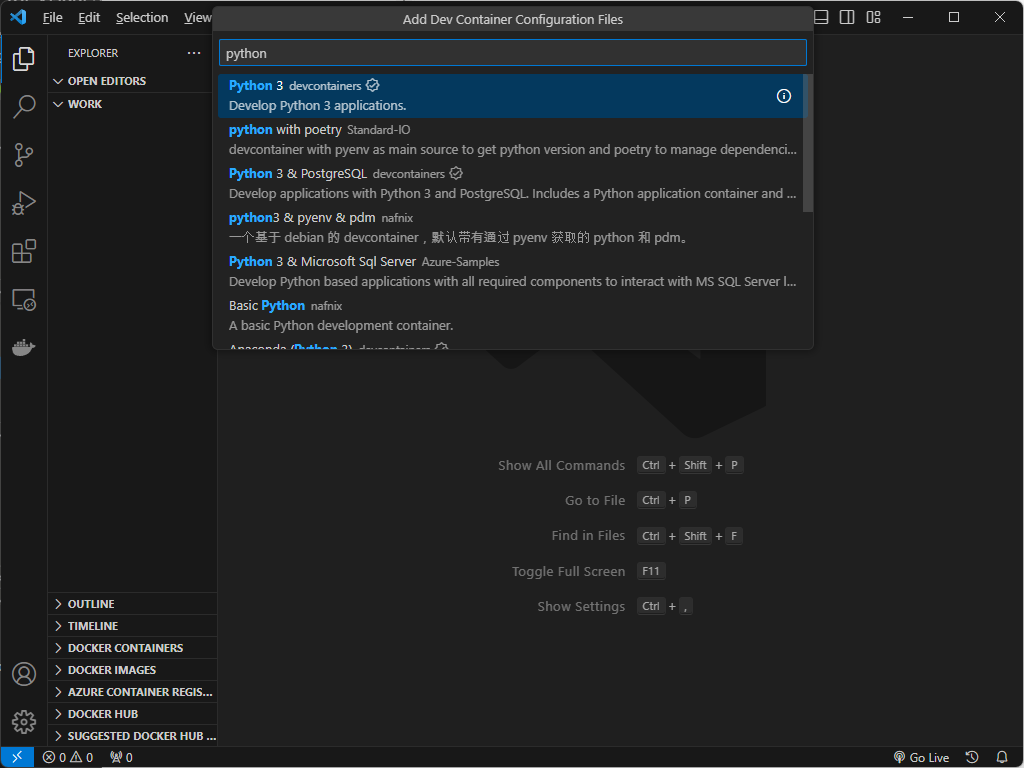Show errors and warnings count in status bar
The height and width of the screenshot is (768, 1024).
point(68,758)
